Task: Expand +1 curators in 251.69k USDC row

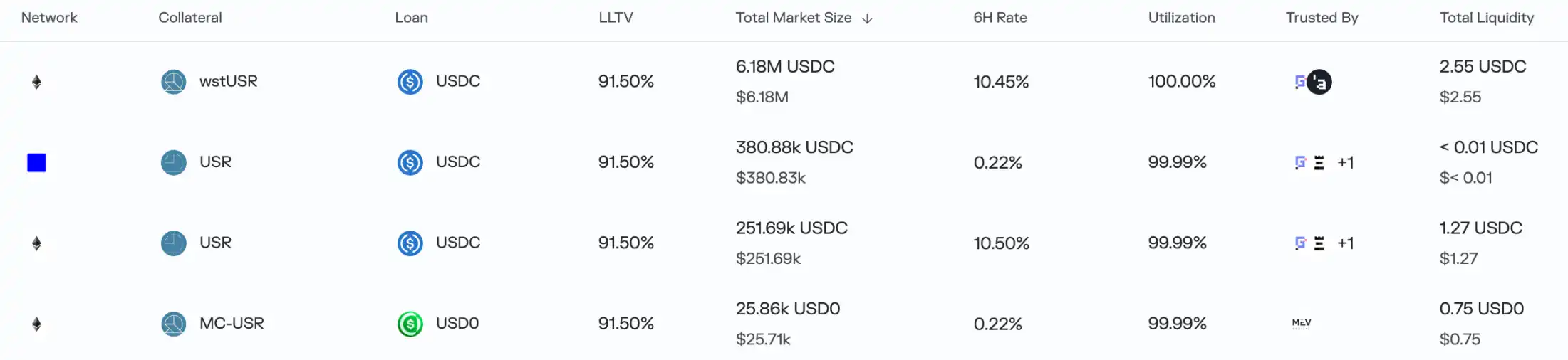Action: click(1345, 243)
